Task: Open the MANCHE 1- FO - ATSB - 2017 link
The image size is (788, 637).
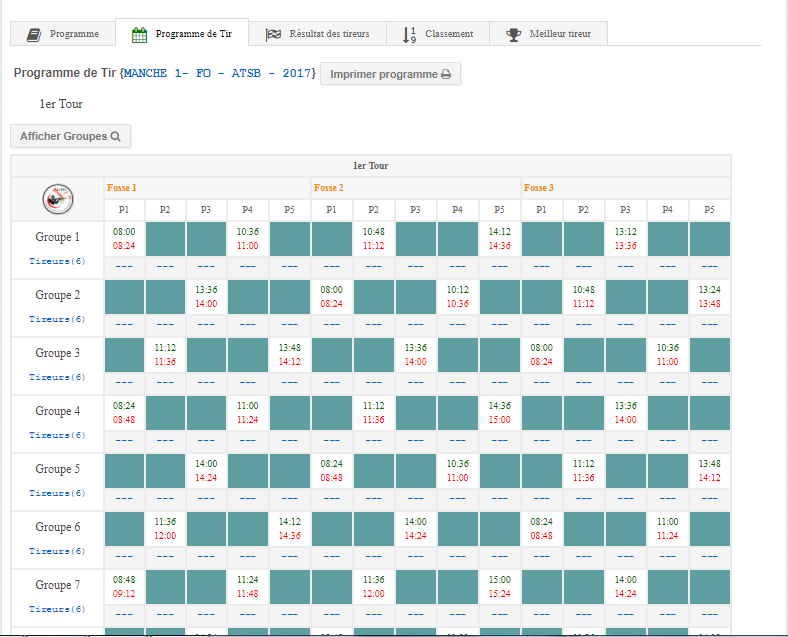Action: click(218, 73)
